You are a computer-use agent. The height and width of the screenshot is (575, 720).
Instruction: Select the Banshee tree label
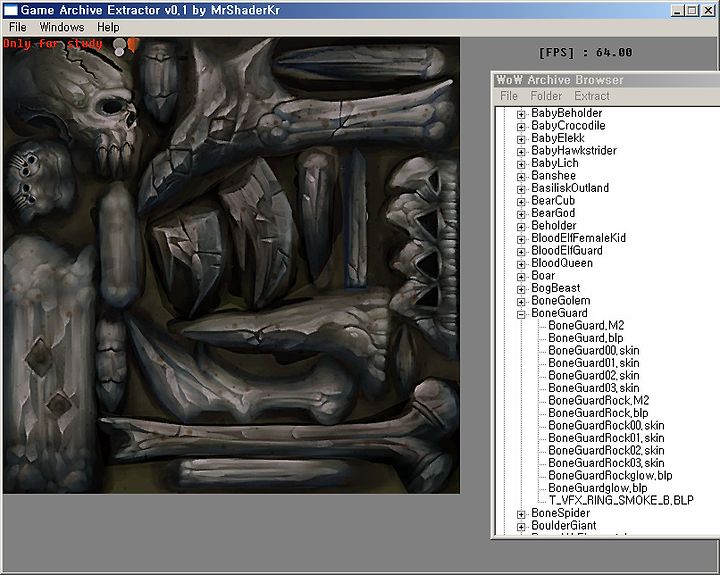(553, 175)
